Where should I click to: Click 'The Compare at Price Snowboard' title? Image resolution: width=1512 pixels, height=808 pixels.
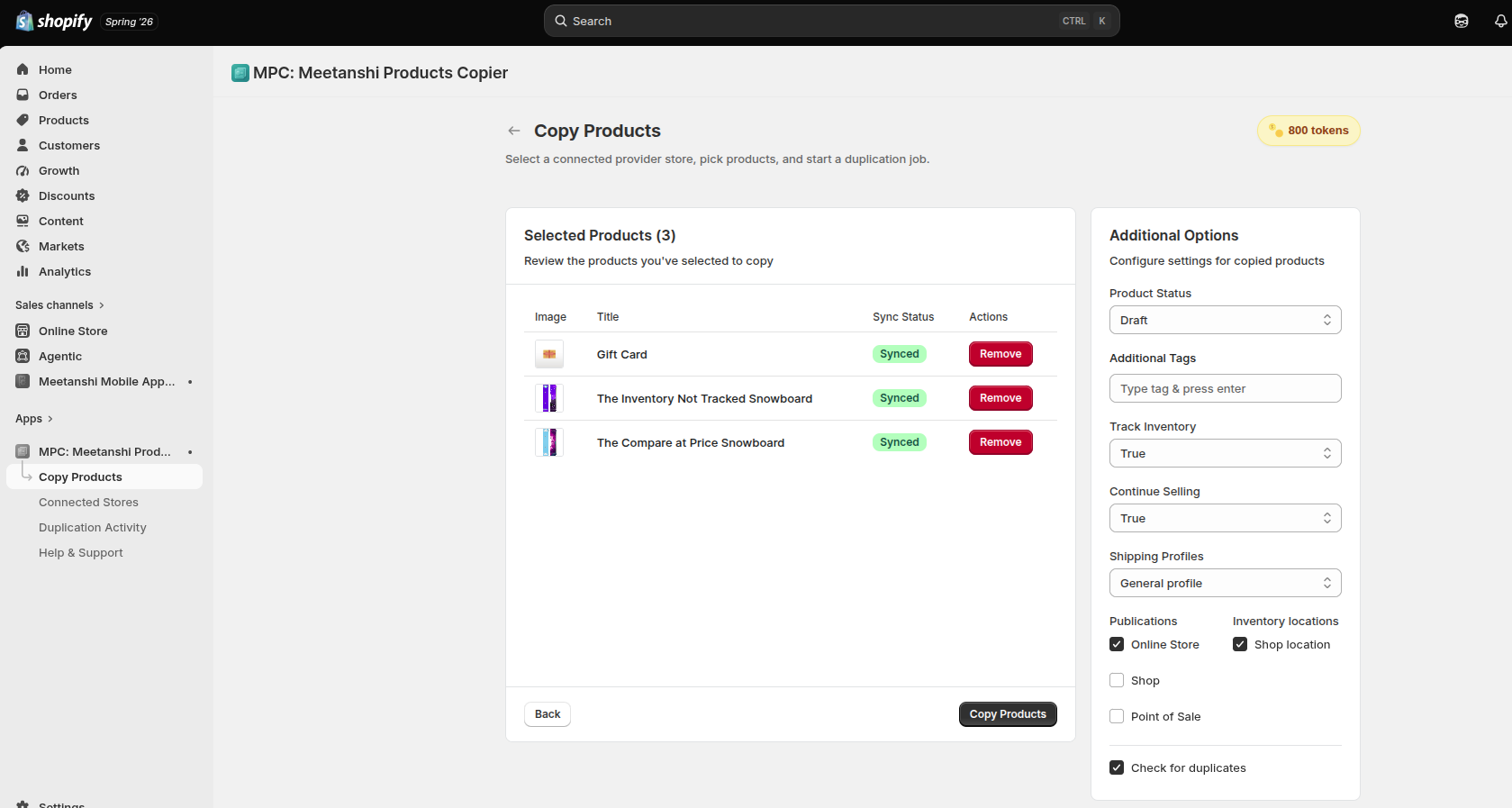pos(691,442)
